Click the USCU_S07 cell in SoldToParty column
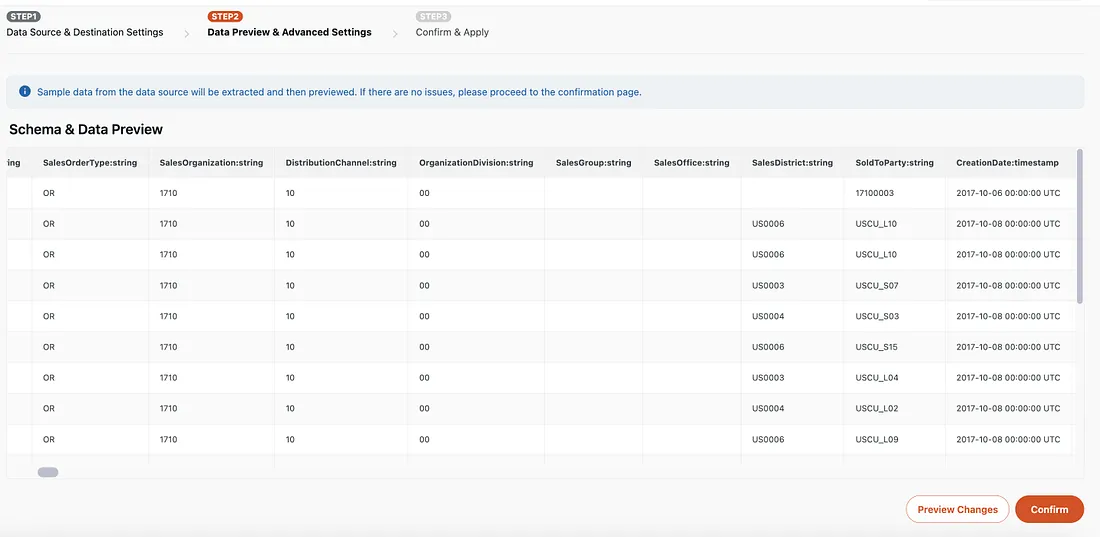Screen dimensions: 1100x537 point(877,286)
